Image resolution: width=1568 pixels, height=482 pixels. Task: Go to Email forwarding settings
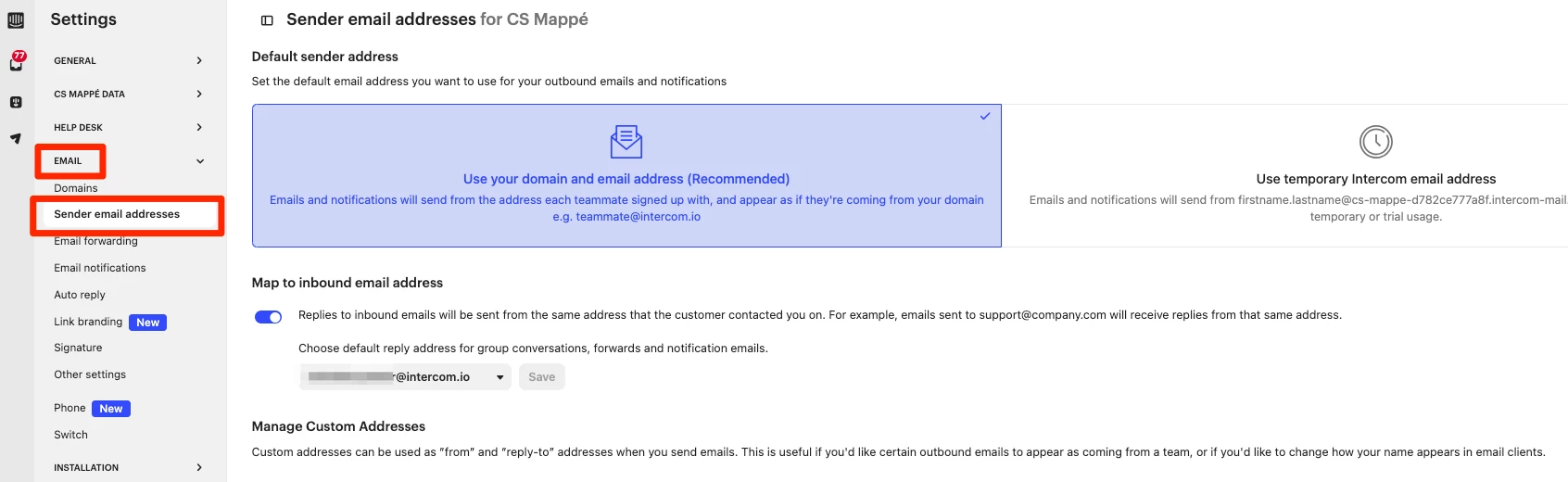click(95, 241)
